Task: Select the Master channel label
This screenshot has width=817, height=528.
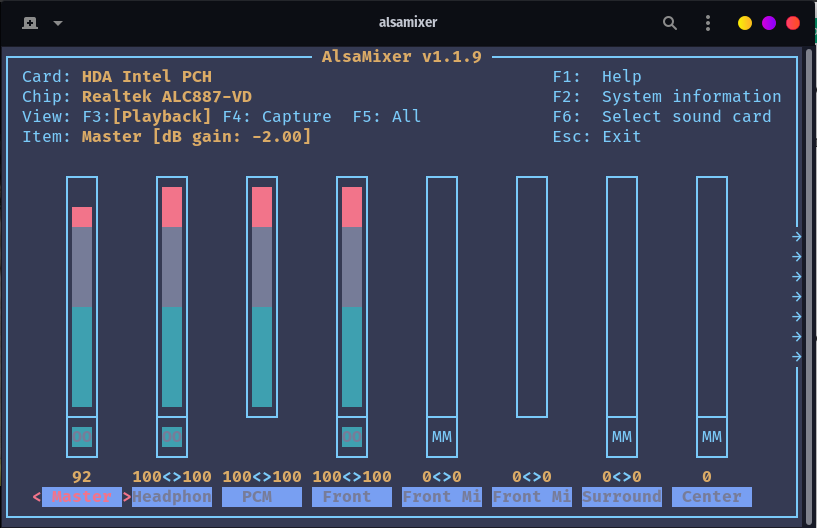Action: click(82, 497)
